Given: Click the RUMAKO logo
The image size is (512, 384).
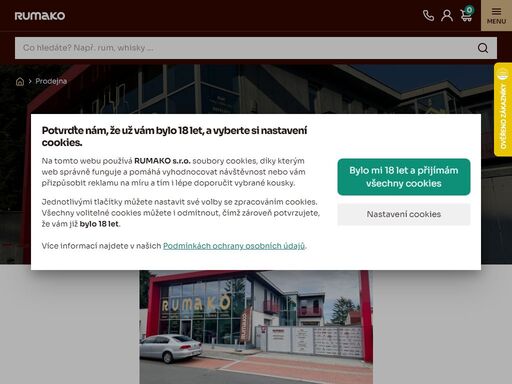Looking at the screenshot, I should click(40, 16).
